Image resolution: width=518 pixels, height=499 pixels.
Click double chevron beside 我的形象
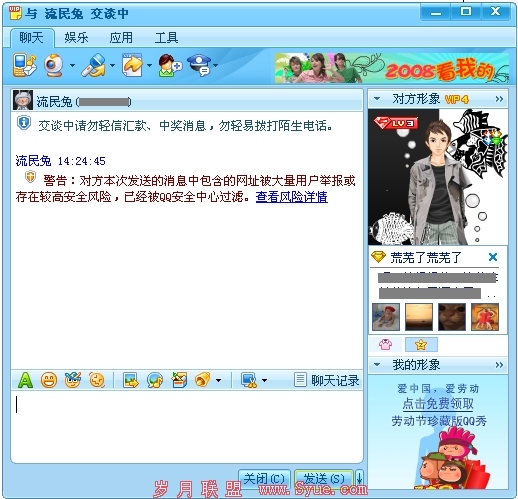pyautogui.click(x=499, y=365)
